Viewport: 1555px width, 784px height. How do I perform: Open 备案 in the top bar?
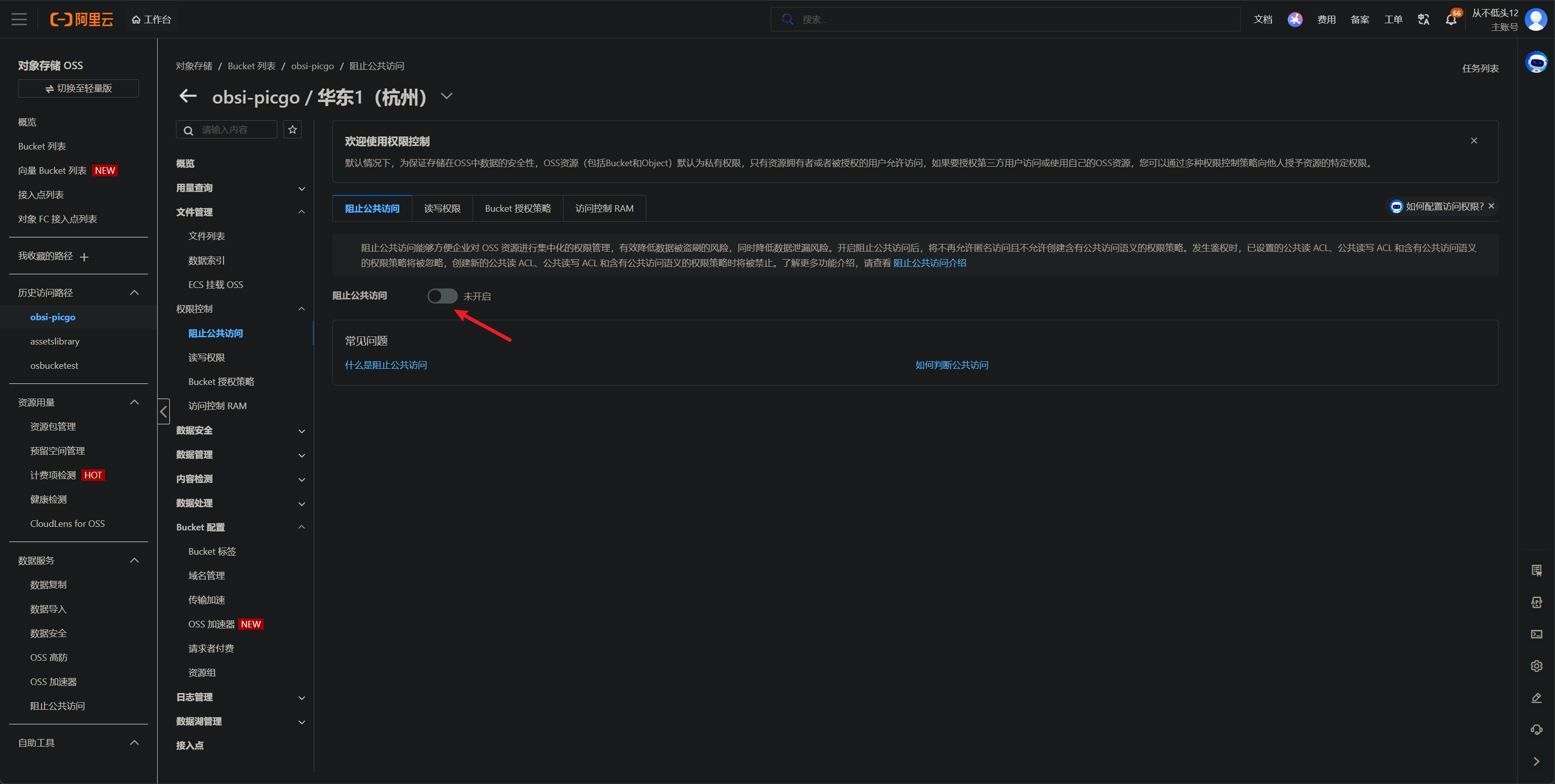coord(1360,19)
